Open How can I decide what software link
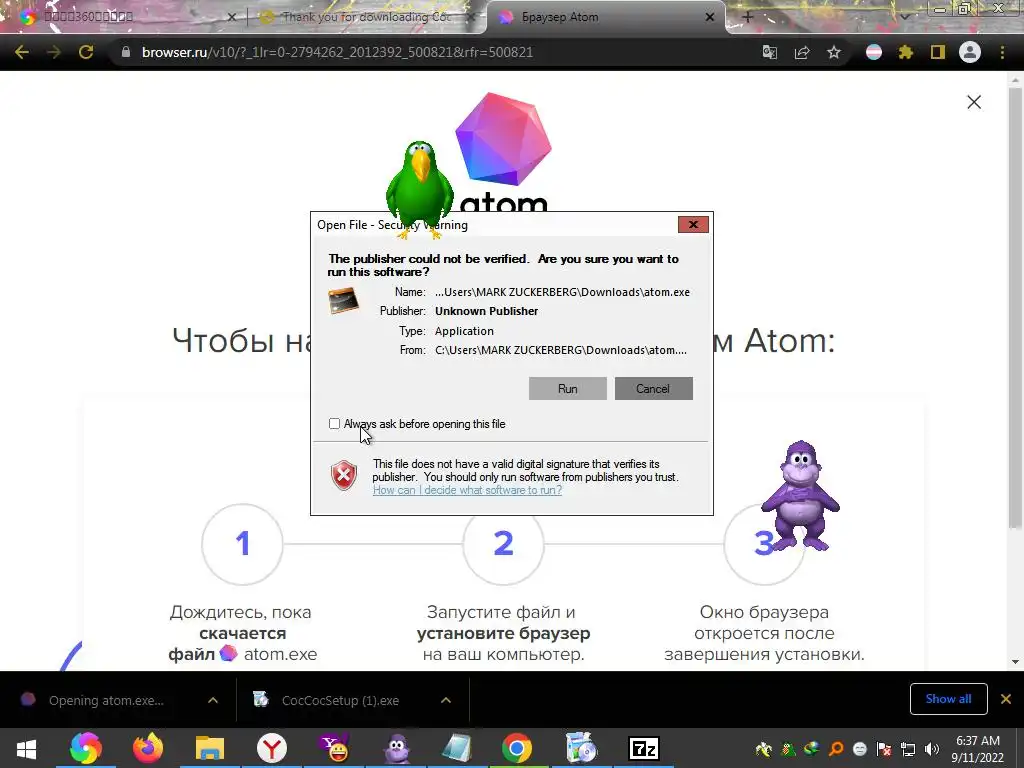 tap(467, 490)
